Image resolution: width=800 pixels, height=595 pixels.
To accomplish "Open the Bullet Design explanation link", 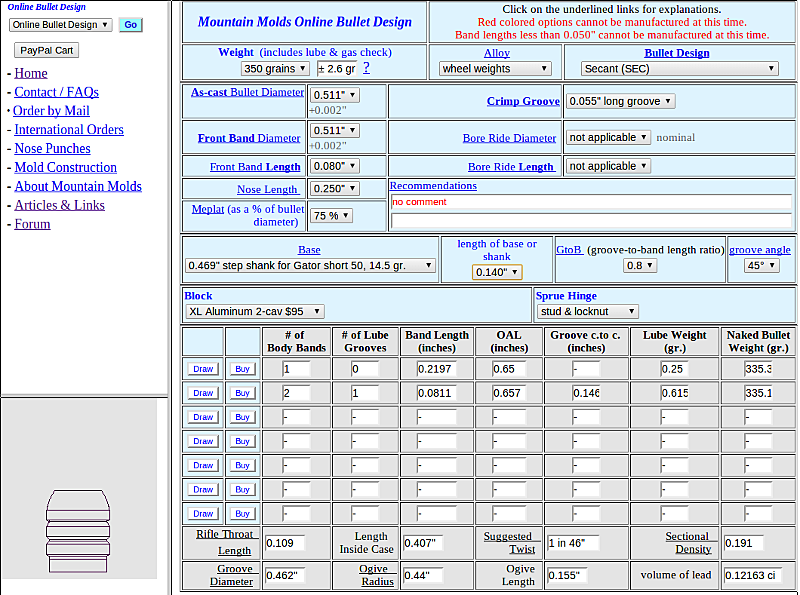I will tap(677, 53).
